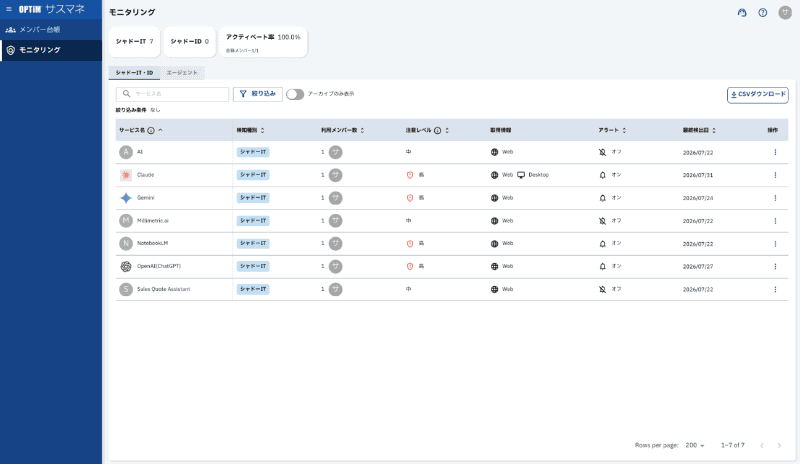The image size is (800, 464).
Task: Click the NotebookLM service name
Action: click(x=153, y=243)
